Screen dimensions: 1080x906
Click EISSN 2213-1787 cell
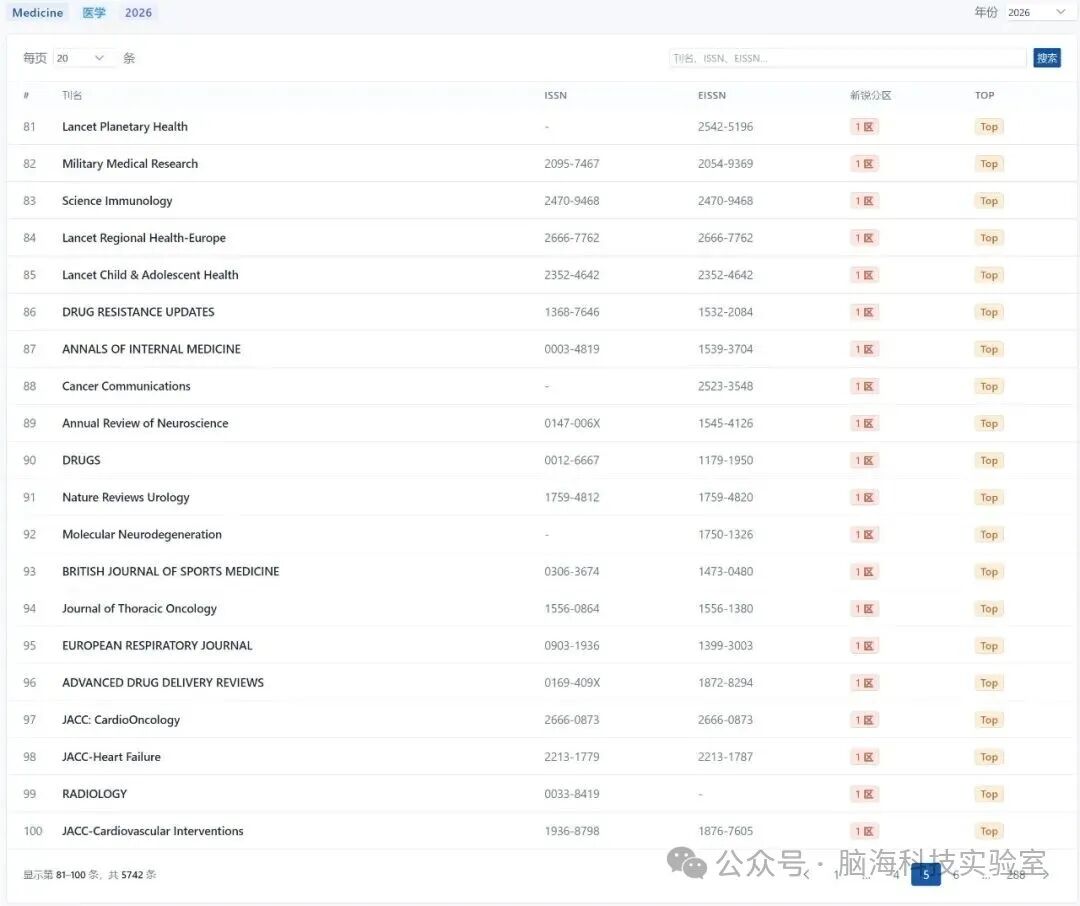pyautogui.click(x=725, y=757)
